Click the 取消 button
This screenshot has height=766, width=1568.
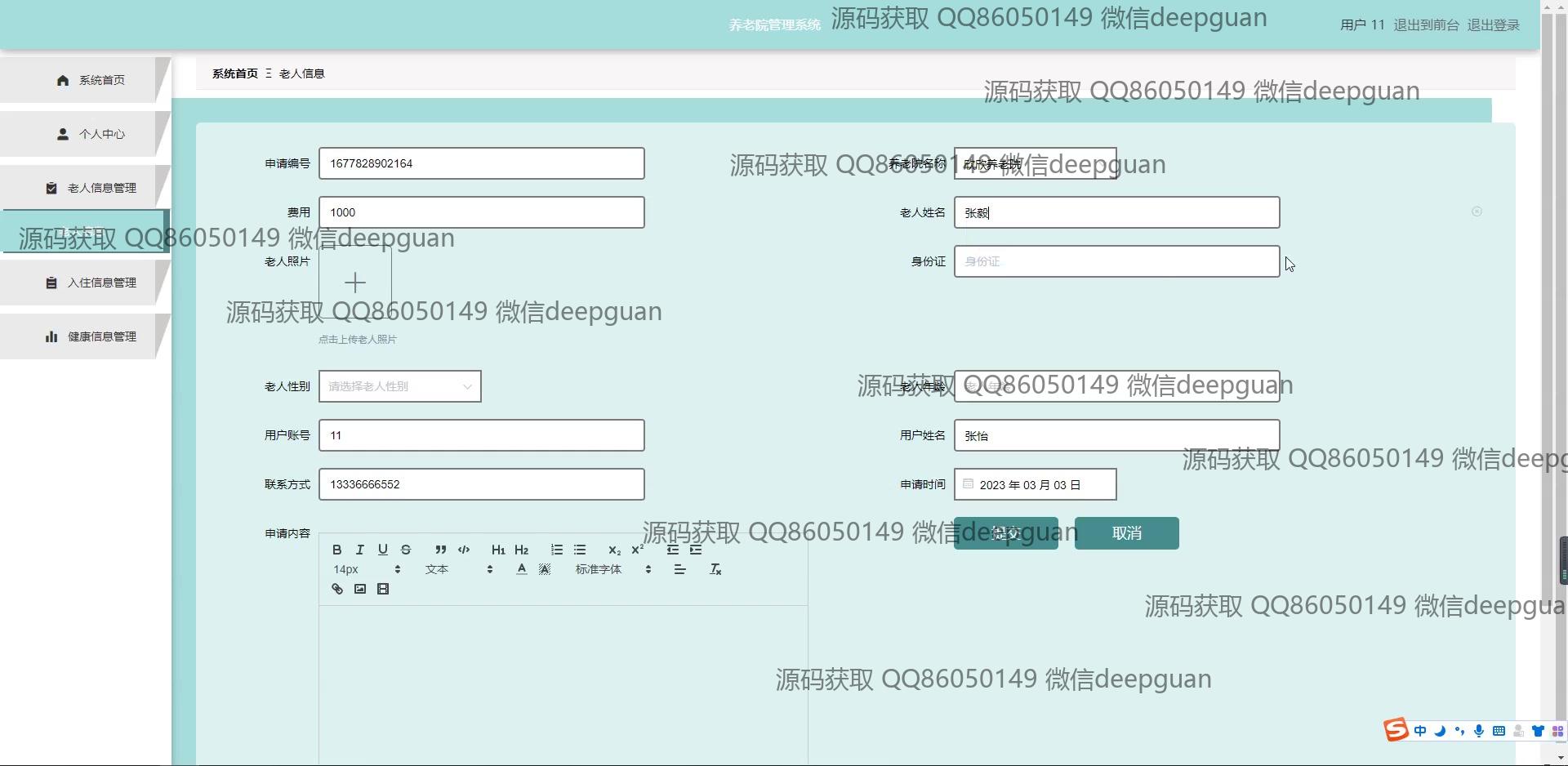(1126, 533)
